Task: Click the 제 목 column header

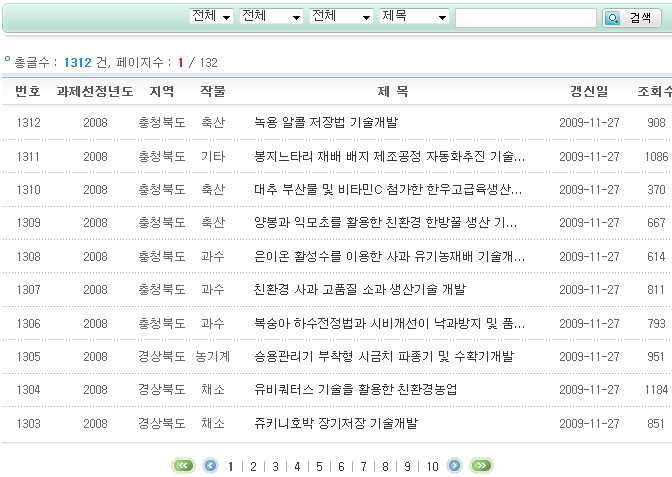Action: [x=393, y=91]
